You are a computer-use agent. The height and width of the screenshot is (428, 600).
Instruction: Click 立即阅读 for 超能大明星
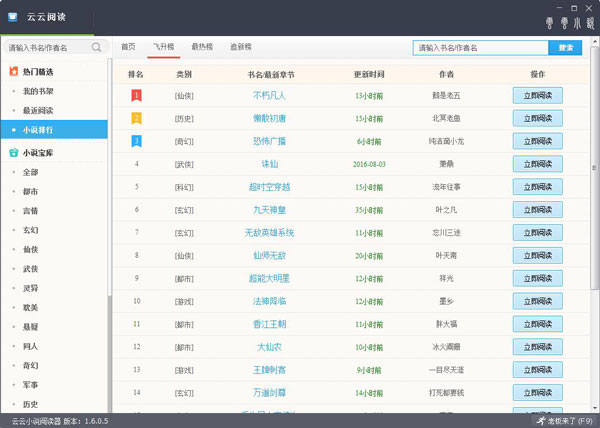[538, 278]
